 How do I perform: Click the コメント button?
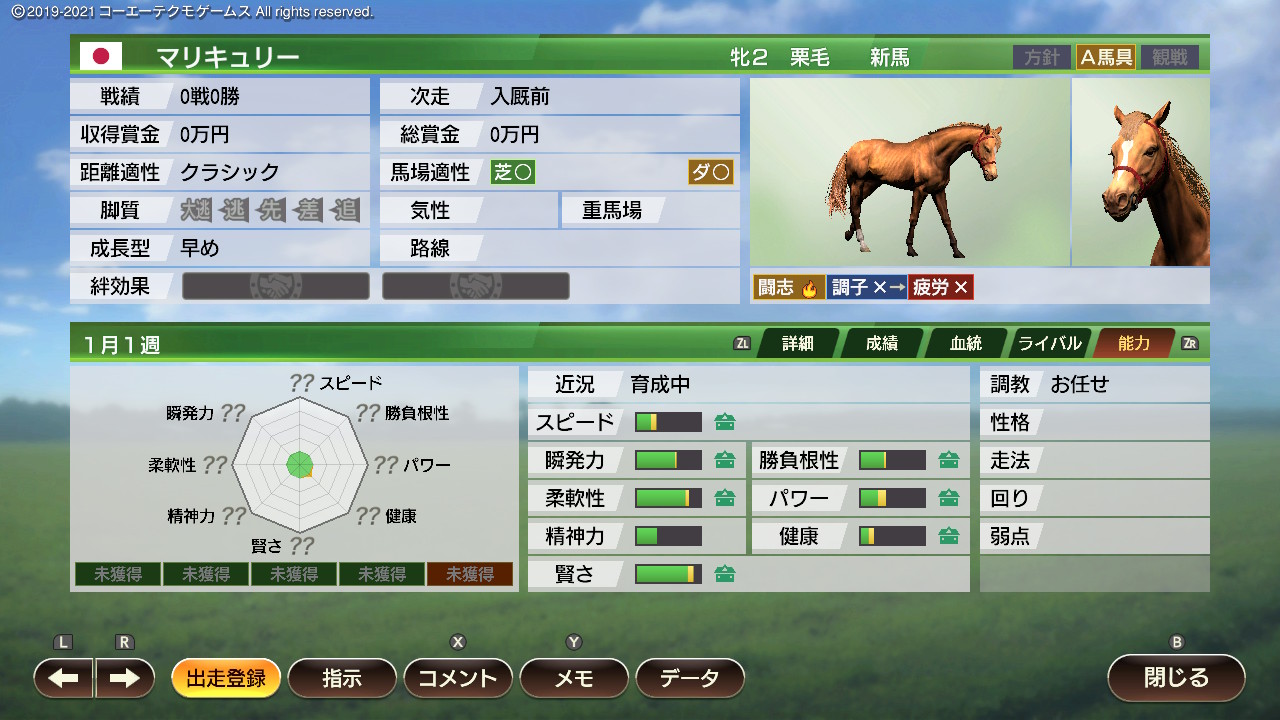coord(458,678)
